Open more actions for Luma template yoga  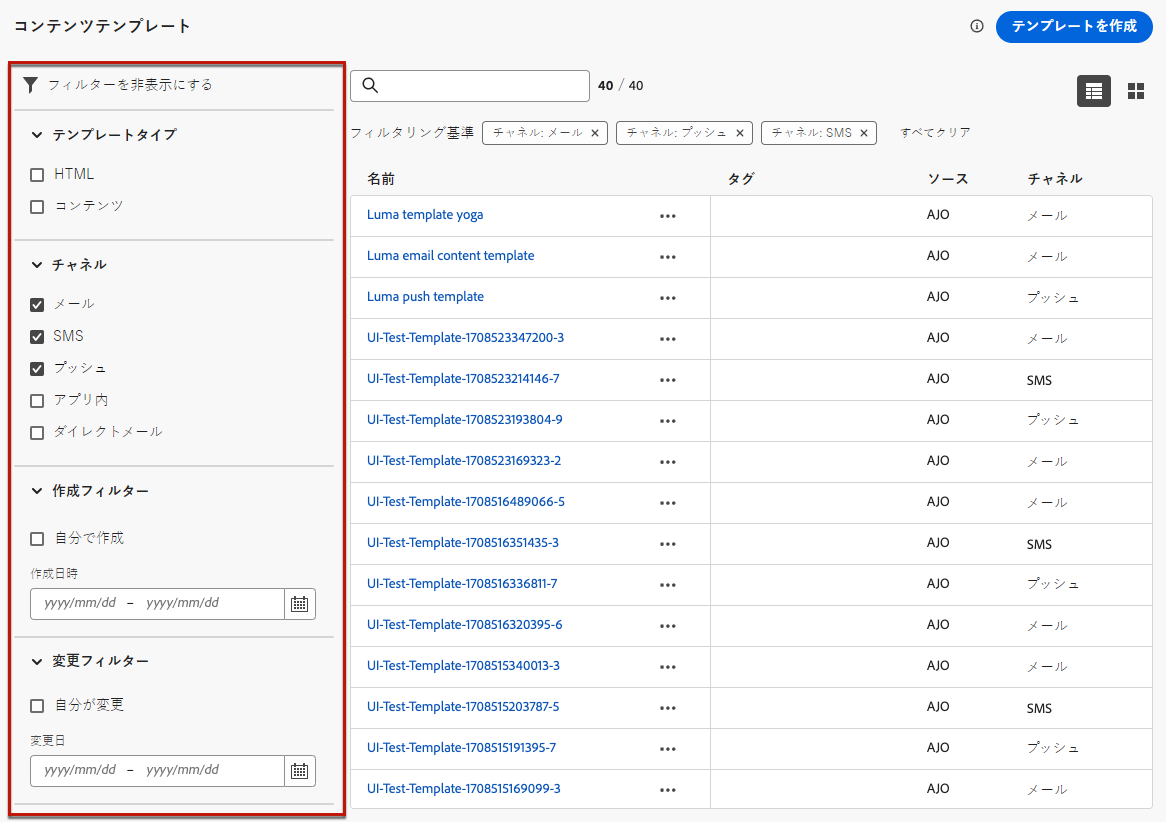tap(668, 216)
